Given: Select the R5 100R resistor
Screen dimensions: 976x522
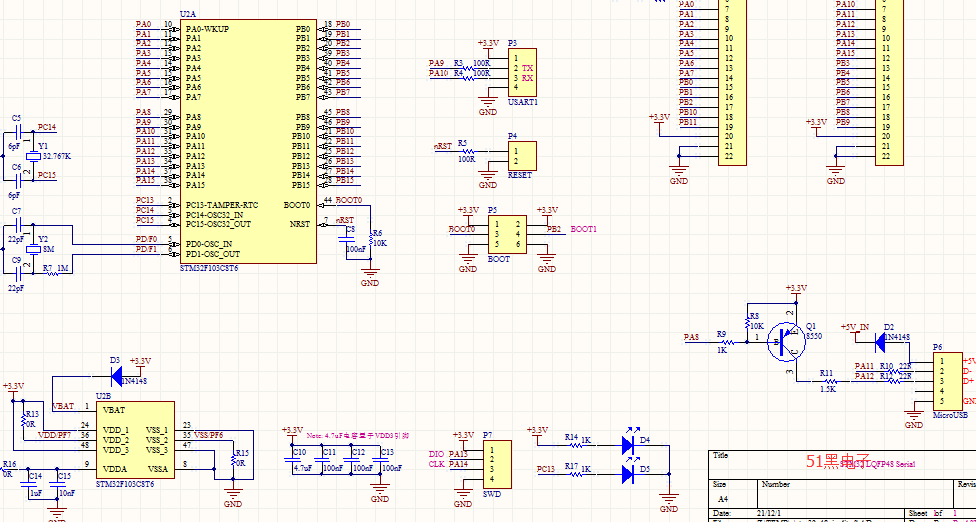Looking at the screenshot, I should 466,152.
